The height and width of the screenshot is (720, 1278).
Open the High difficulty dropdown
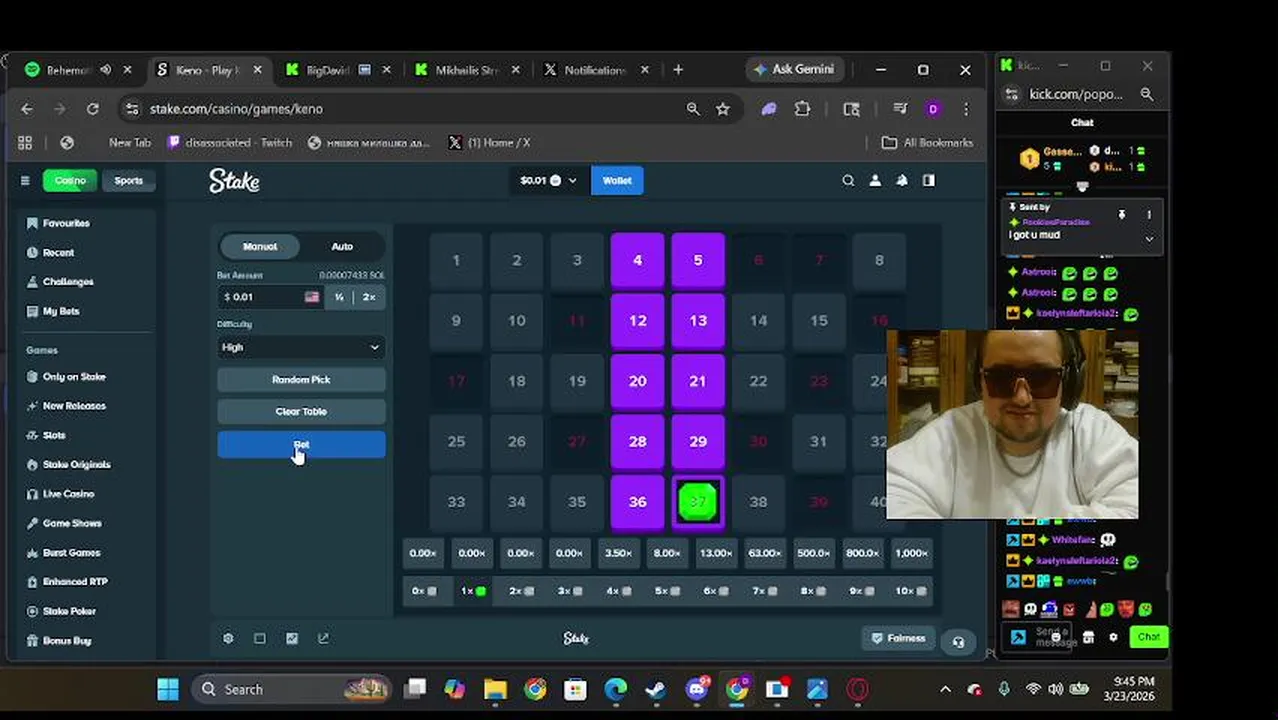tap(301, 347)
